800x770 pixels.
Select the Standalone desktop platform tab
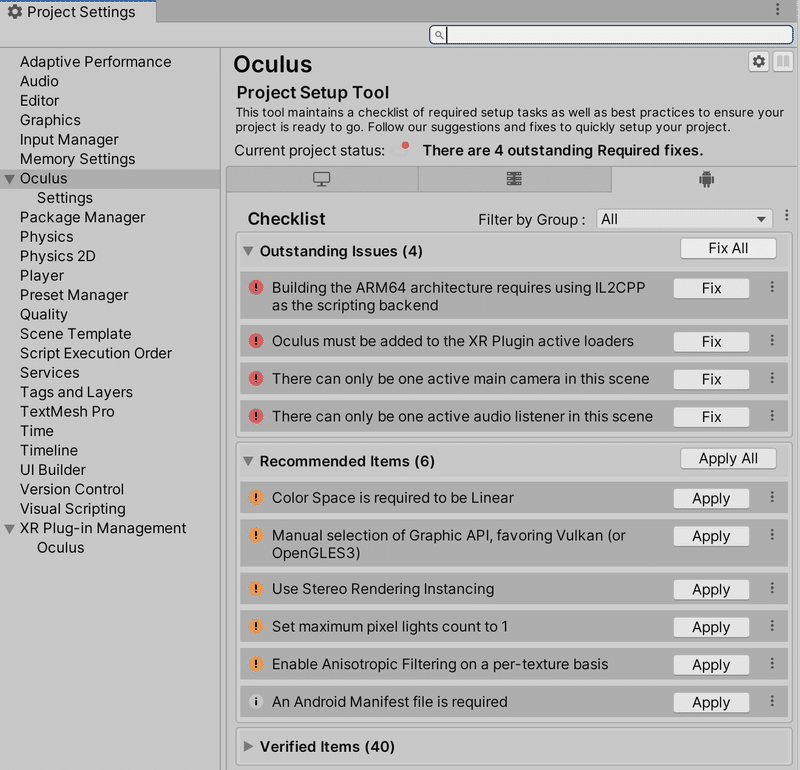pos(322,179)
